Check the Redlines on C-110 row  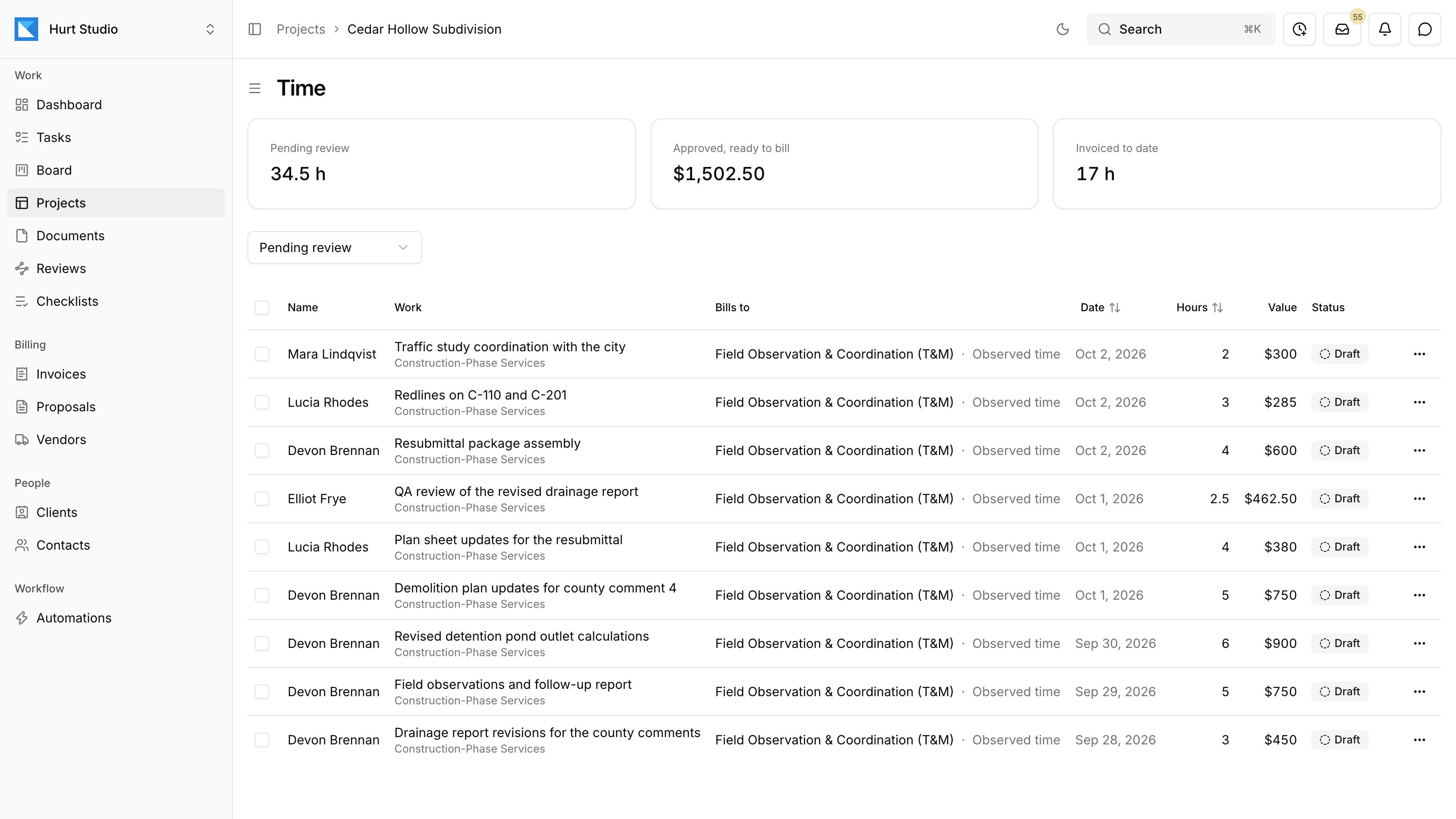tap(262, 402)
